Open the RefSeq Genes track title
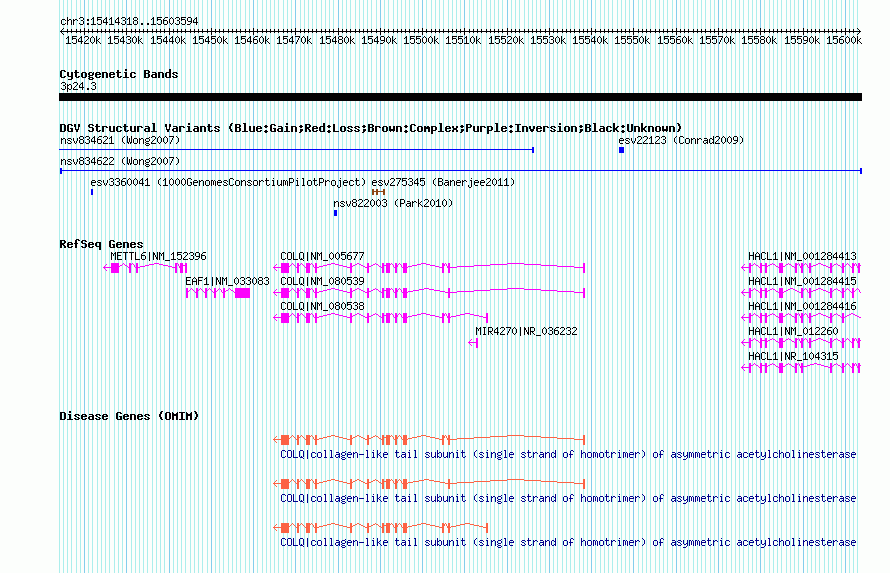This screenshot has height=573, width=890. [x=102, y=245]
